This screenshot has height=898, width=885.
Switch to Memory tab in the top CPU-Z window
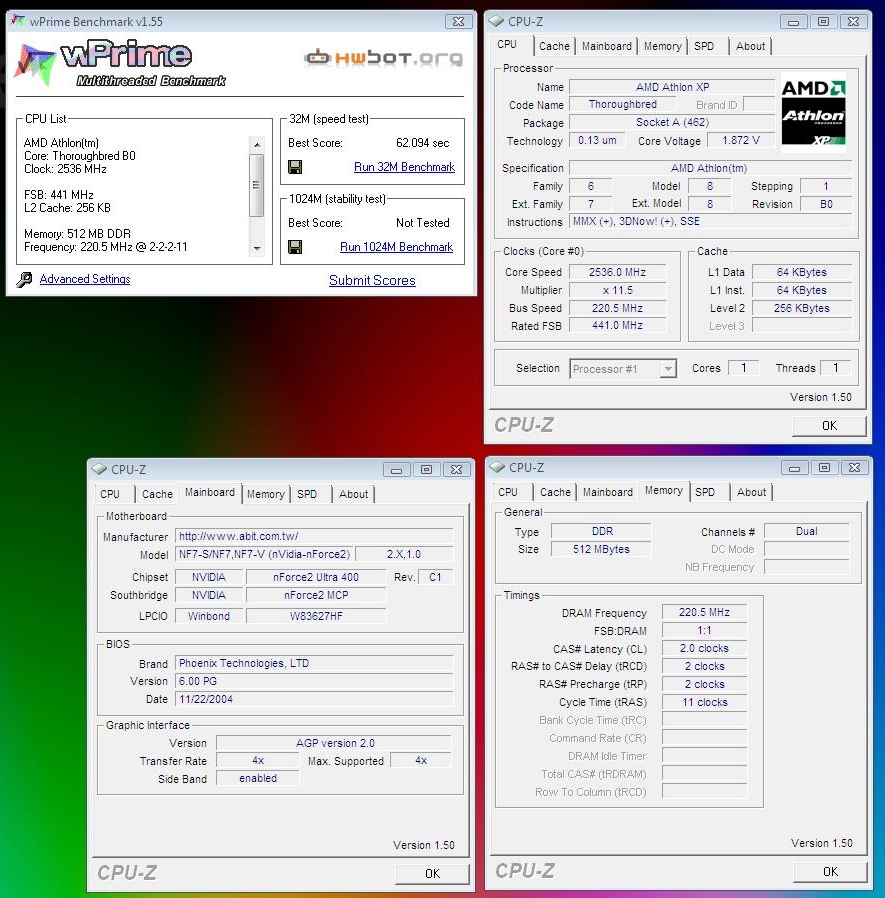(x=662, y=46)
